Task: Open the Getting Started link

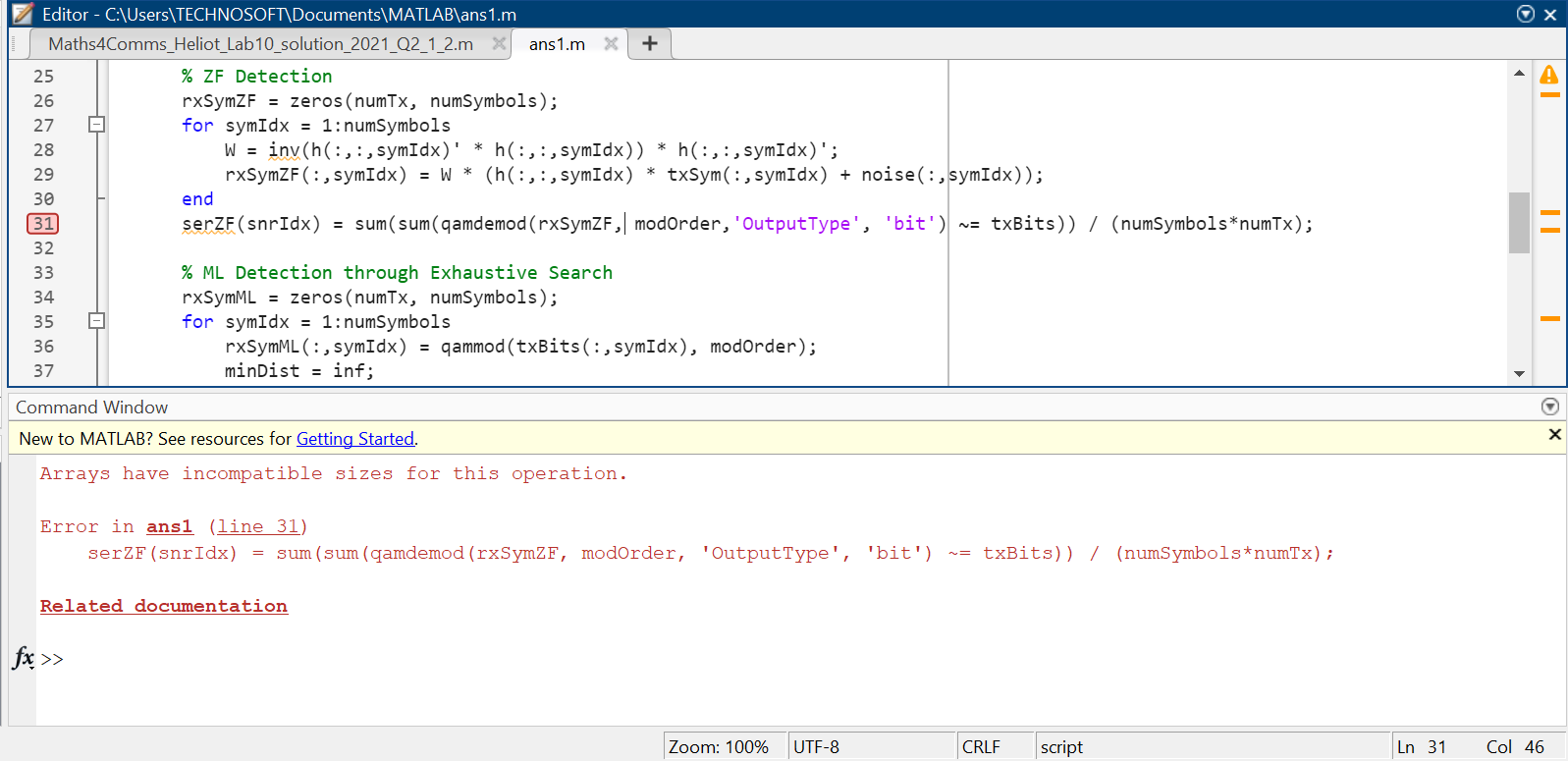Action: (x=355, y=439)
